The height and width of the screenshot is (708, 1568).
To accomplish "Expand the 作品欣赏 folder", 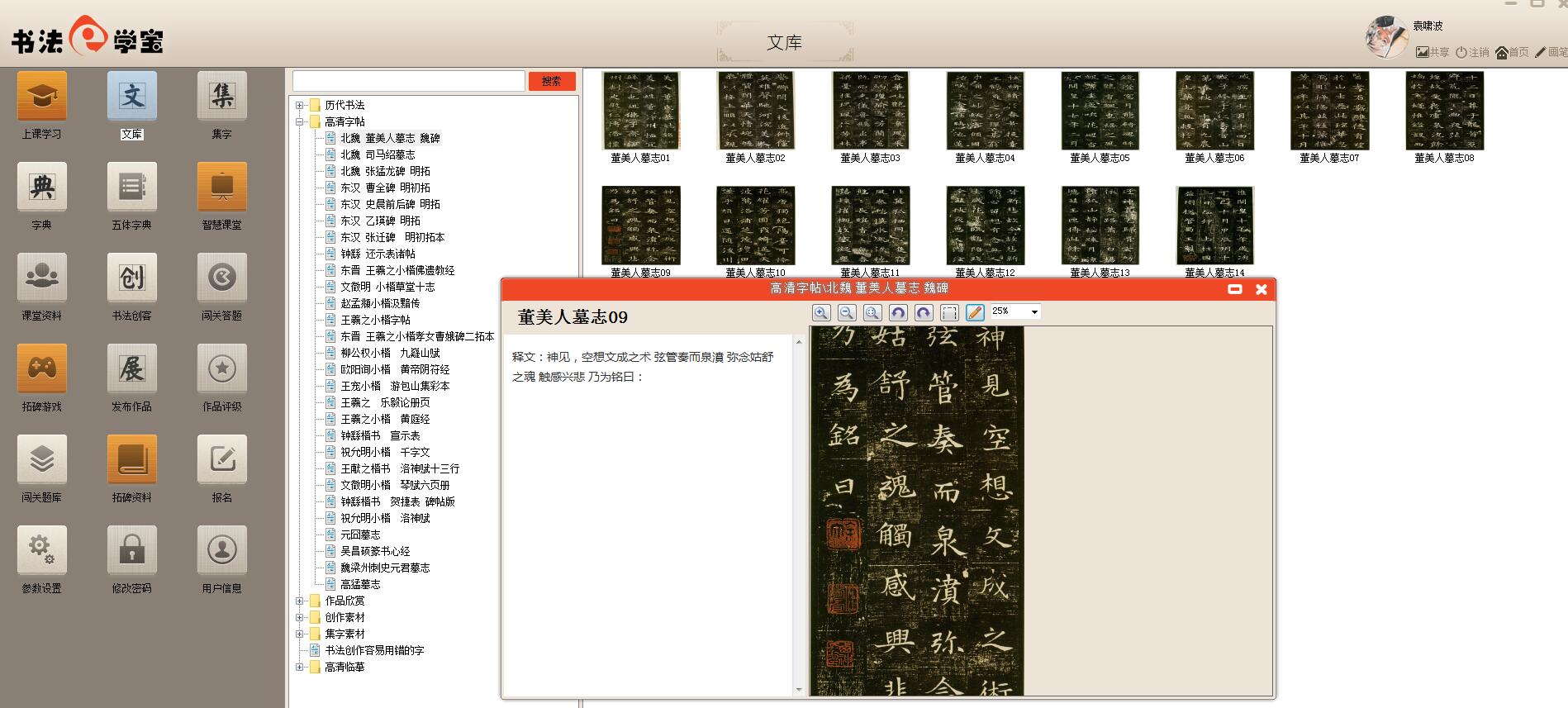I will click(300, 601).
